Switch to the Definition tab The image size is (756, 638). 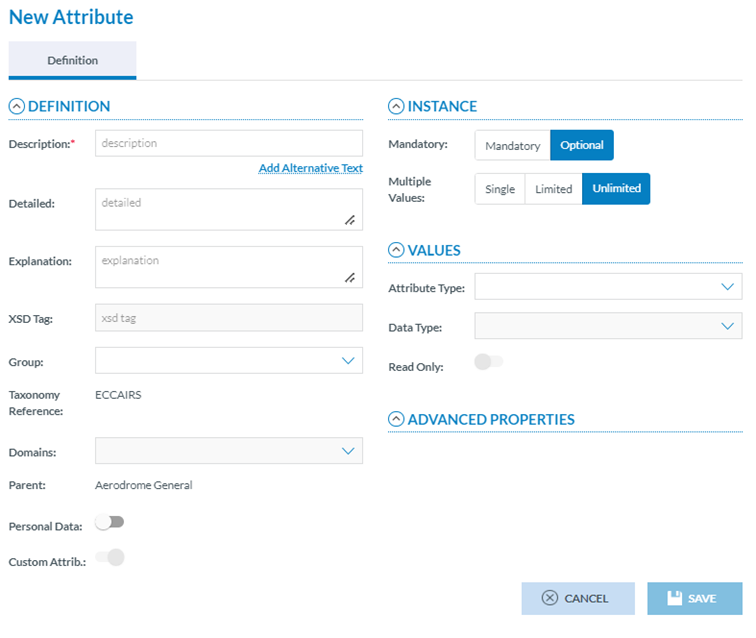pos(72,61)
